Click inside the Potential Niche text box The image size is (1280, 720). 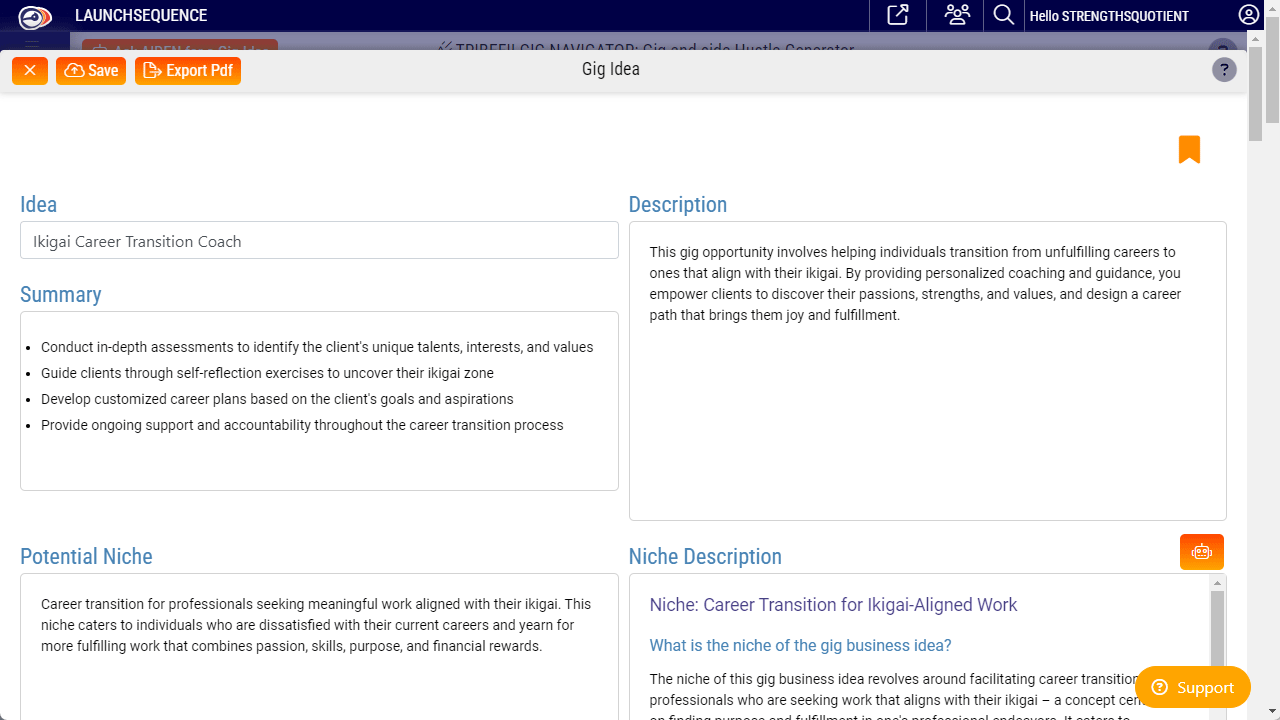319,647
